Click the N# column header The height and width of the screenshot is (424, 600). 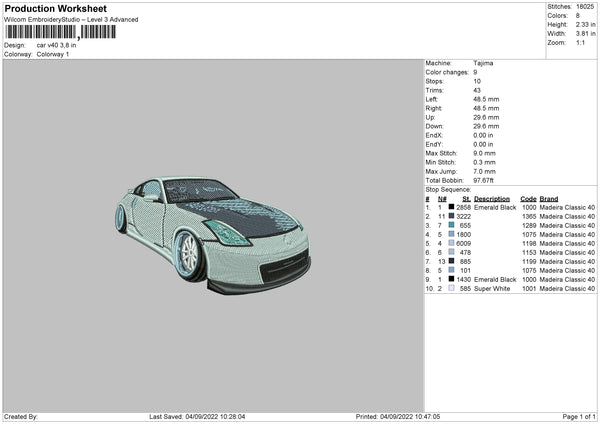point(441,198)
